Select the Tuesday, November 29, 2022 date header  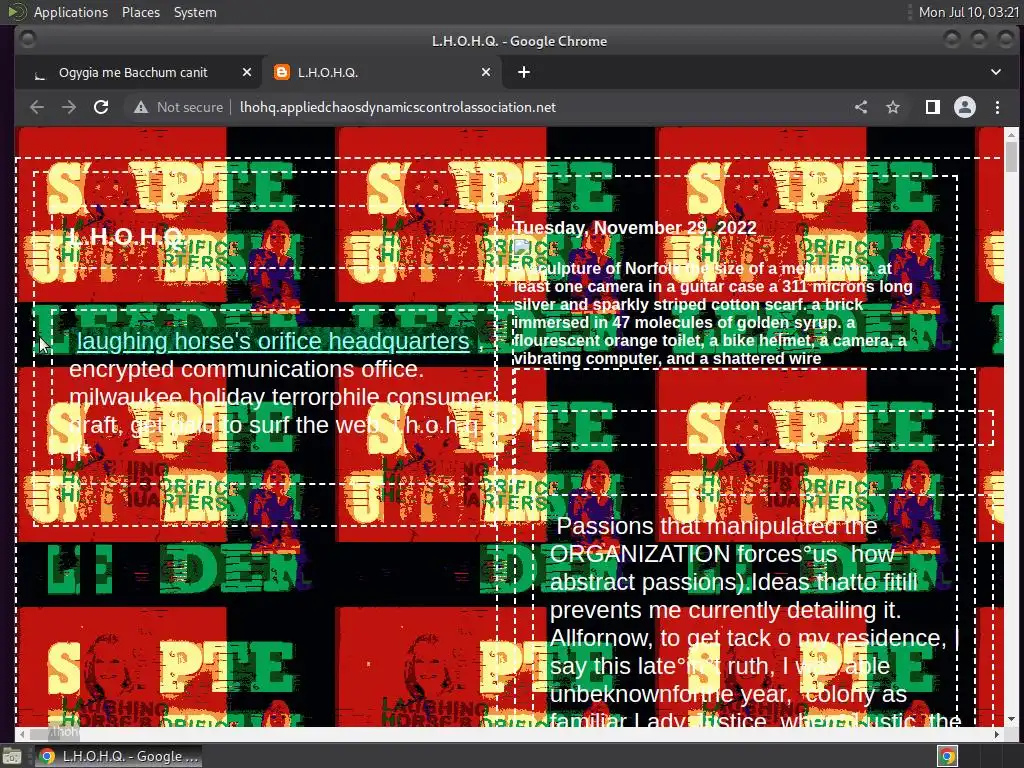pos(635,228)
